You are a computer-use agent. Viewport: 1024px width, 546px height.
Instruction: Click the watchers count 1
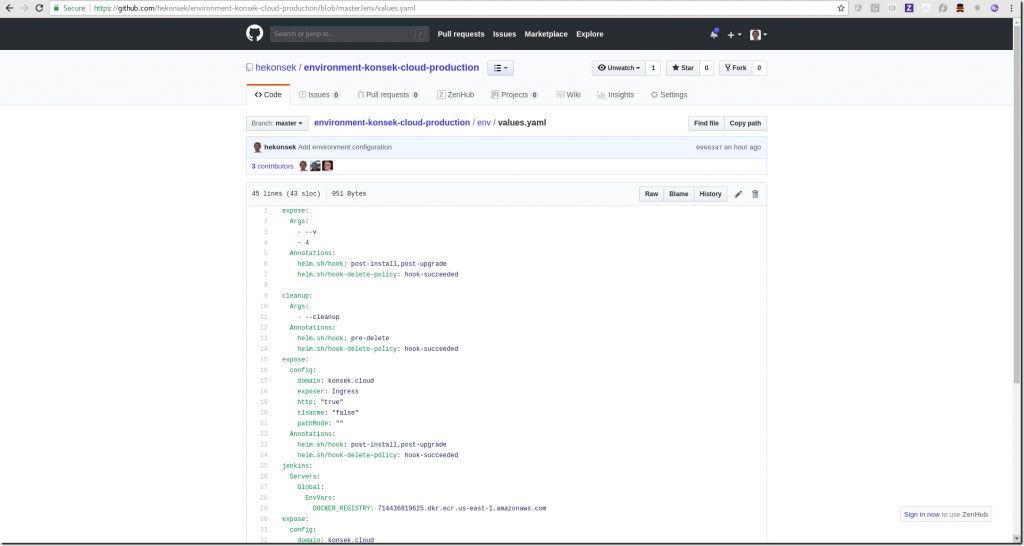[x=653, y=68]
